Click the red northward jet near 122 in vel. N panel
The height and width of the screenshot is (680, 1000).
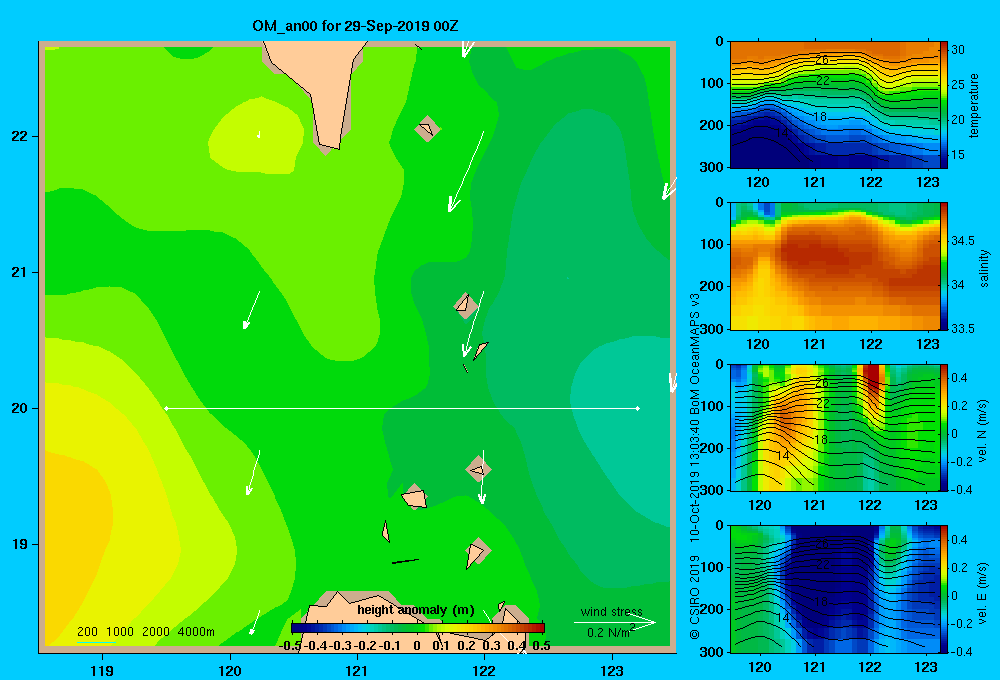[x=872, y=383]
